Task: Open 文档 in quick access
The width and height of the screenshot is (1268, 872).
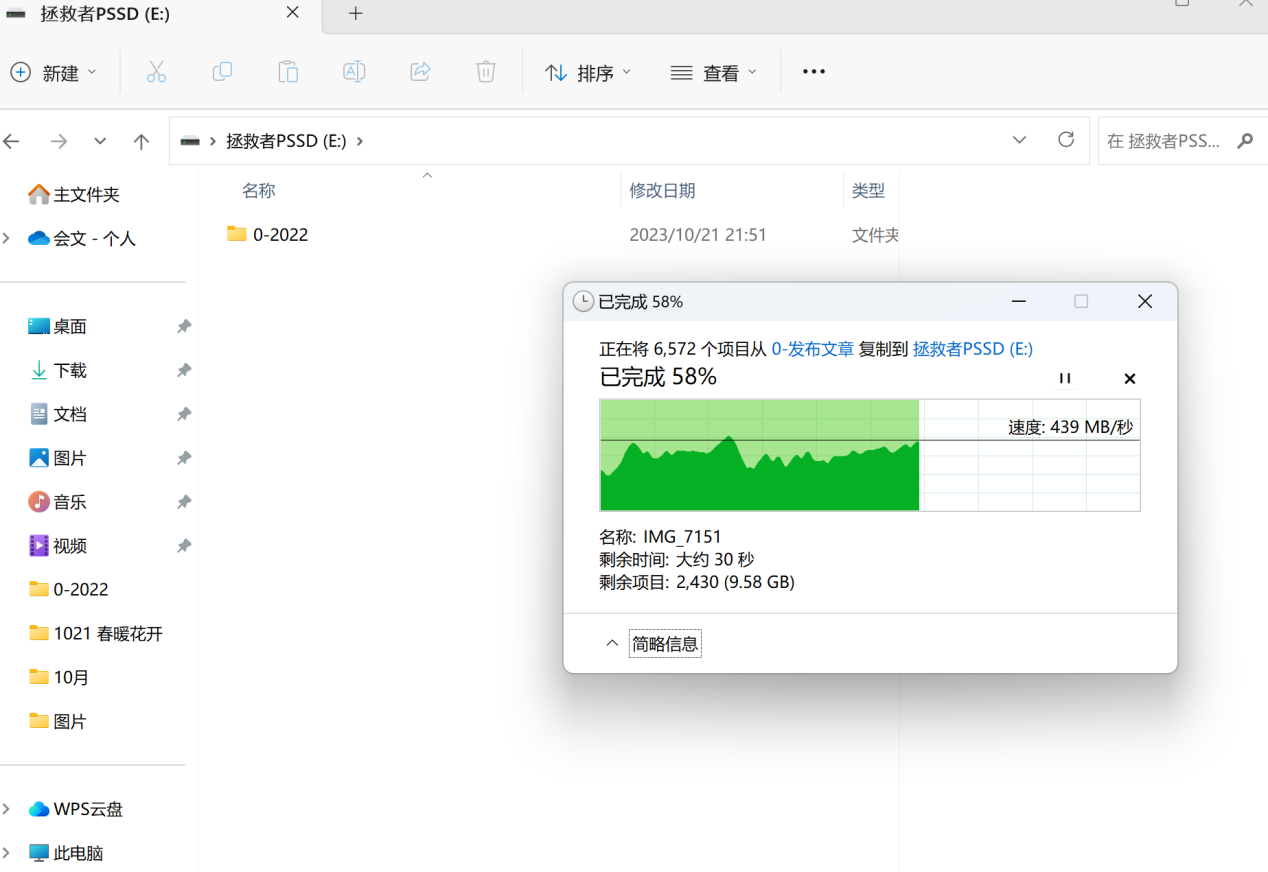Action: (x=58, y=415)
